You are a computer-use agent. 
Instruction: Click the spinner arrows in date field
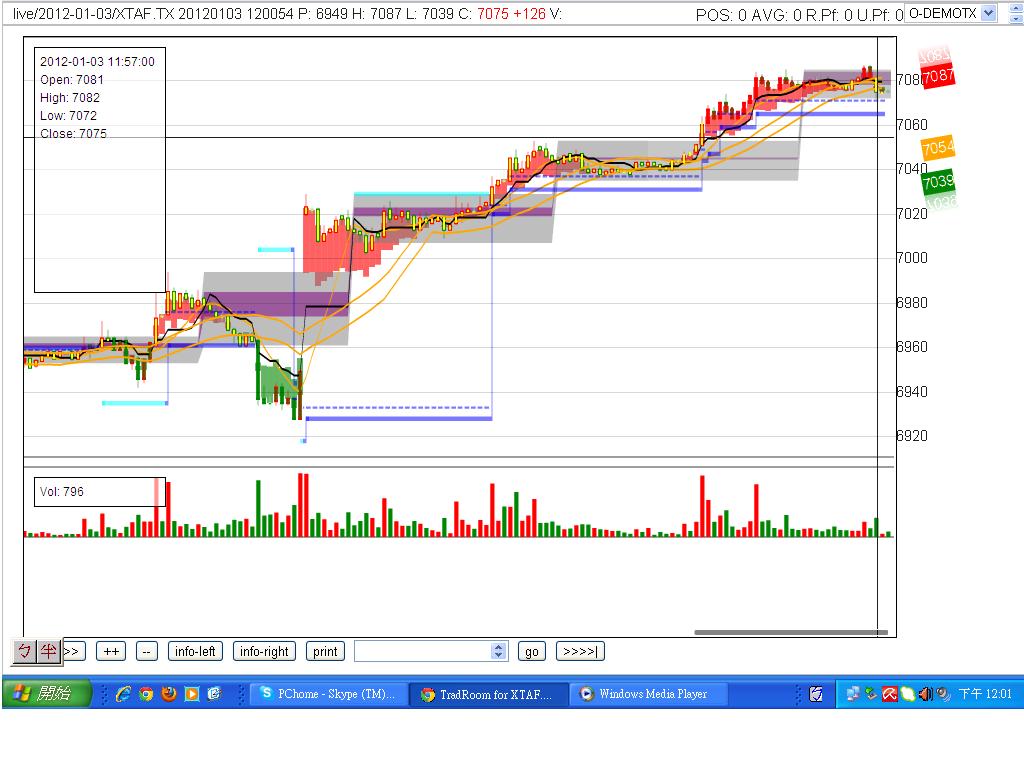pos(499,651)
